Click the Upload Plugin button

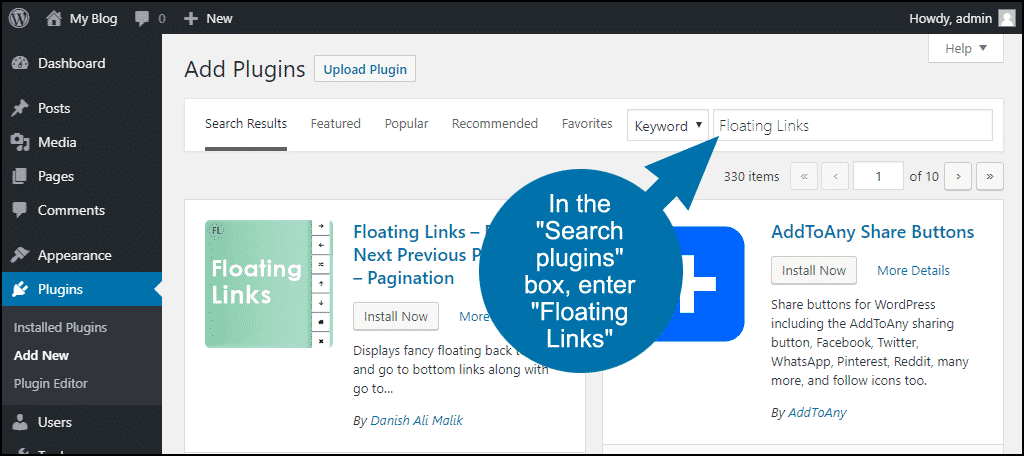(x=365, y=69)
